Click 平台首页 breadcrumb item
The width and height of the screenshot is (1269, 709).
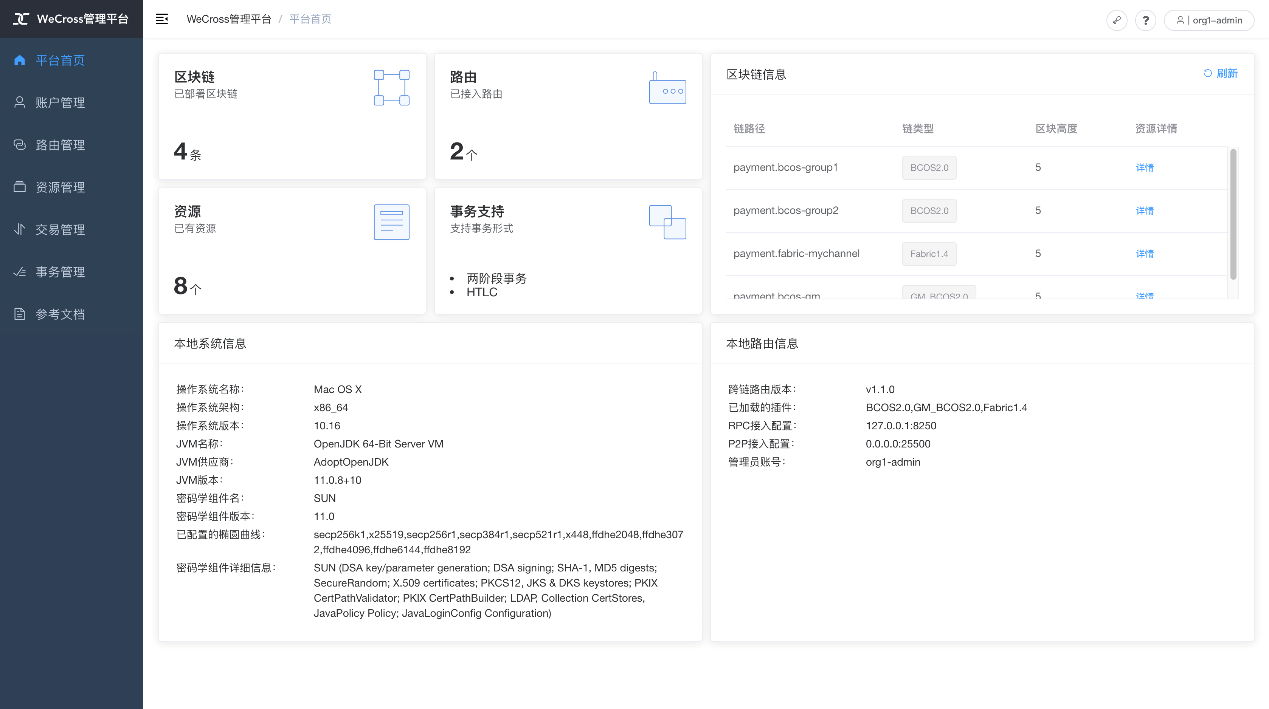[x=310, y=19]
